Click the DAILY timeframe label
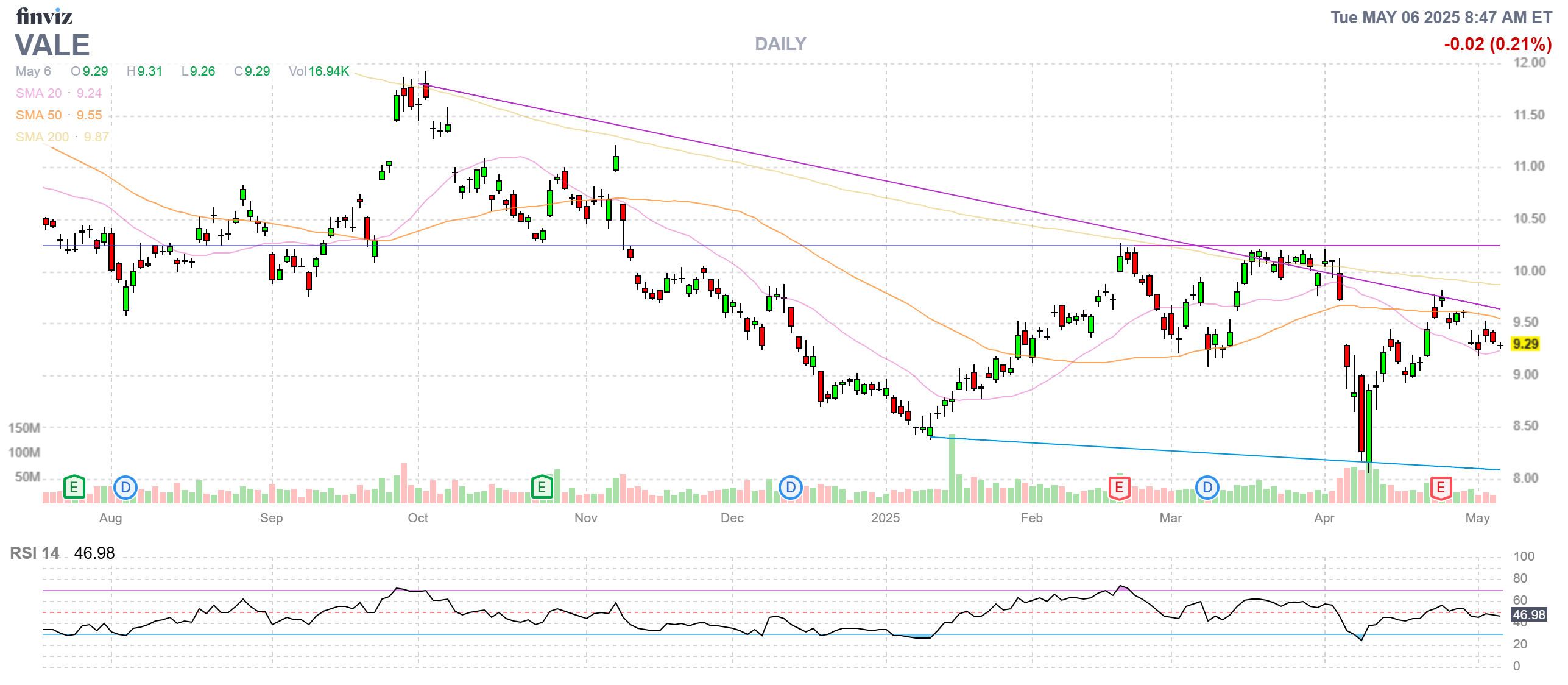1568x685 pixels. tap(780, 44)
